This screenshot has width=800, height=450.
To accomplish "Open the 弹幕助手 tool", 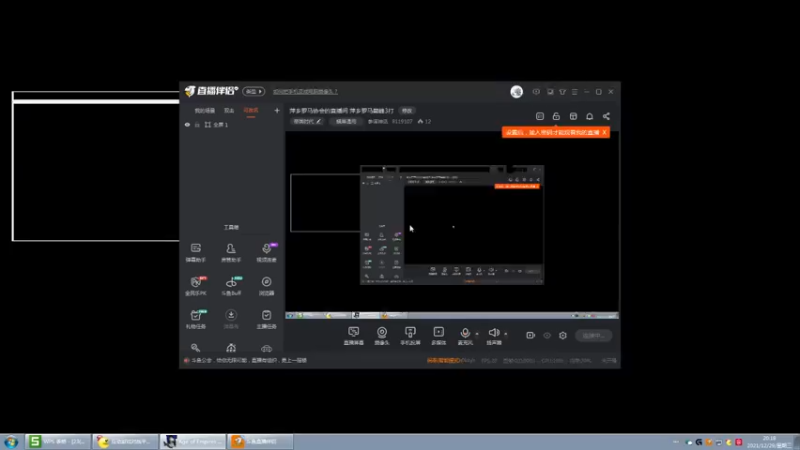I will (x=195, y=253).
